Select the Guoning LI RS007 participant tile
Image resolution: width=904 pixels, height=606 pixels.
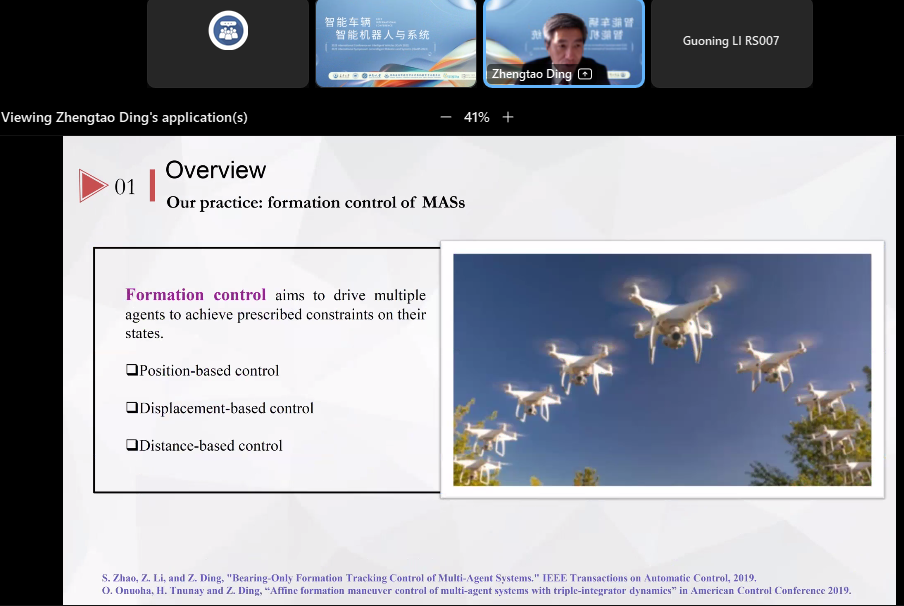tap(731, 42)
